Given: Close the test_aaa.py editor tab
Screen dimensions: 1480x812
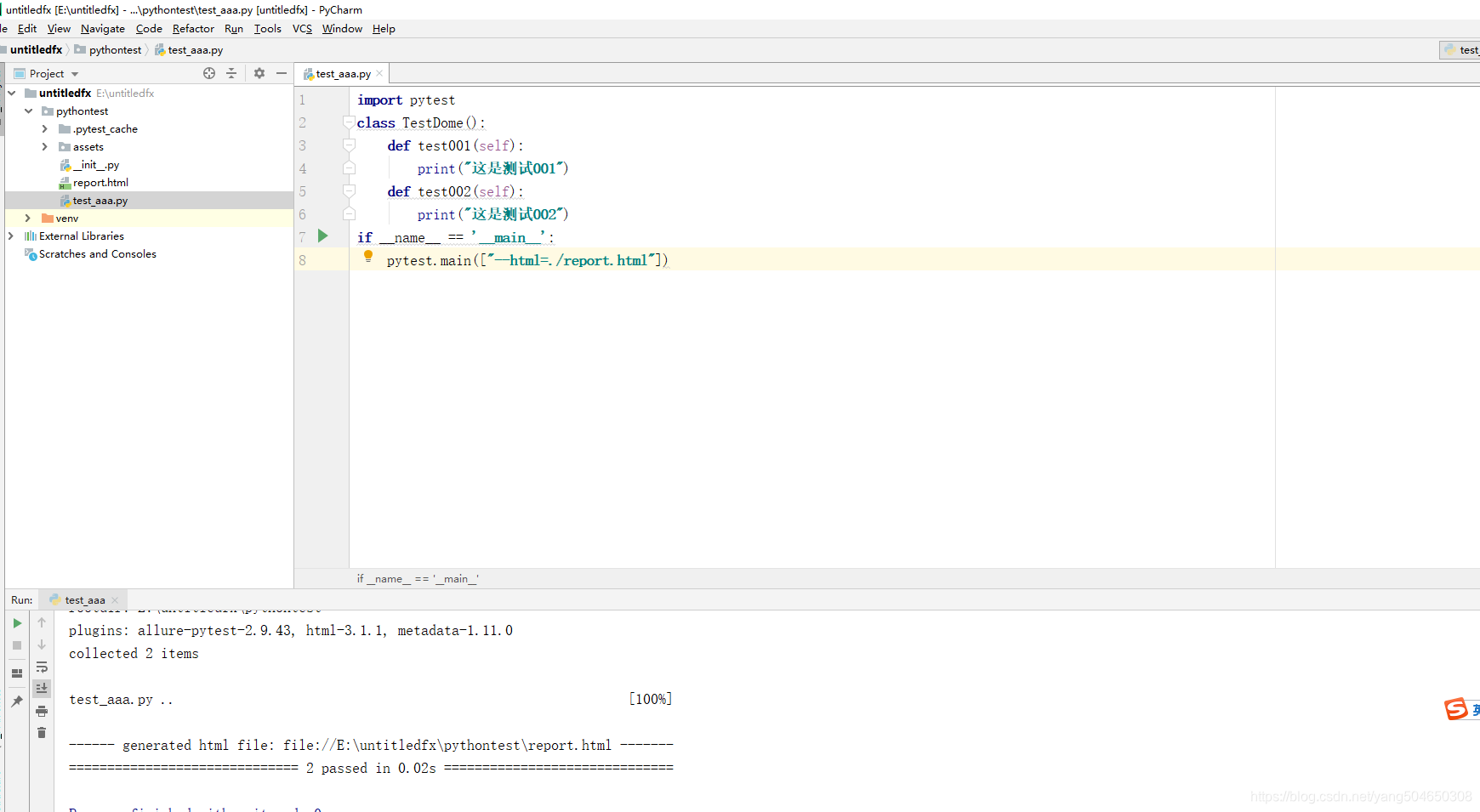Looking at the screenshot, I should pos(379,74).
